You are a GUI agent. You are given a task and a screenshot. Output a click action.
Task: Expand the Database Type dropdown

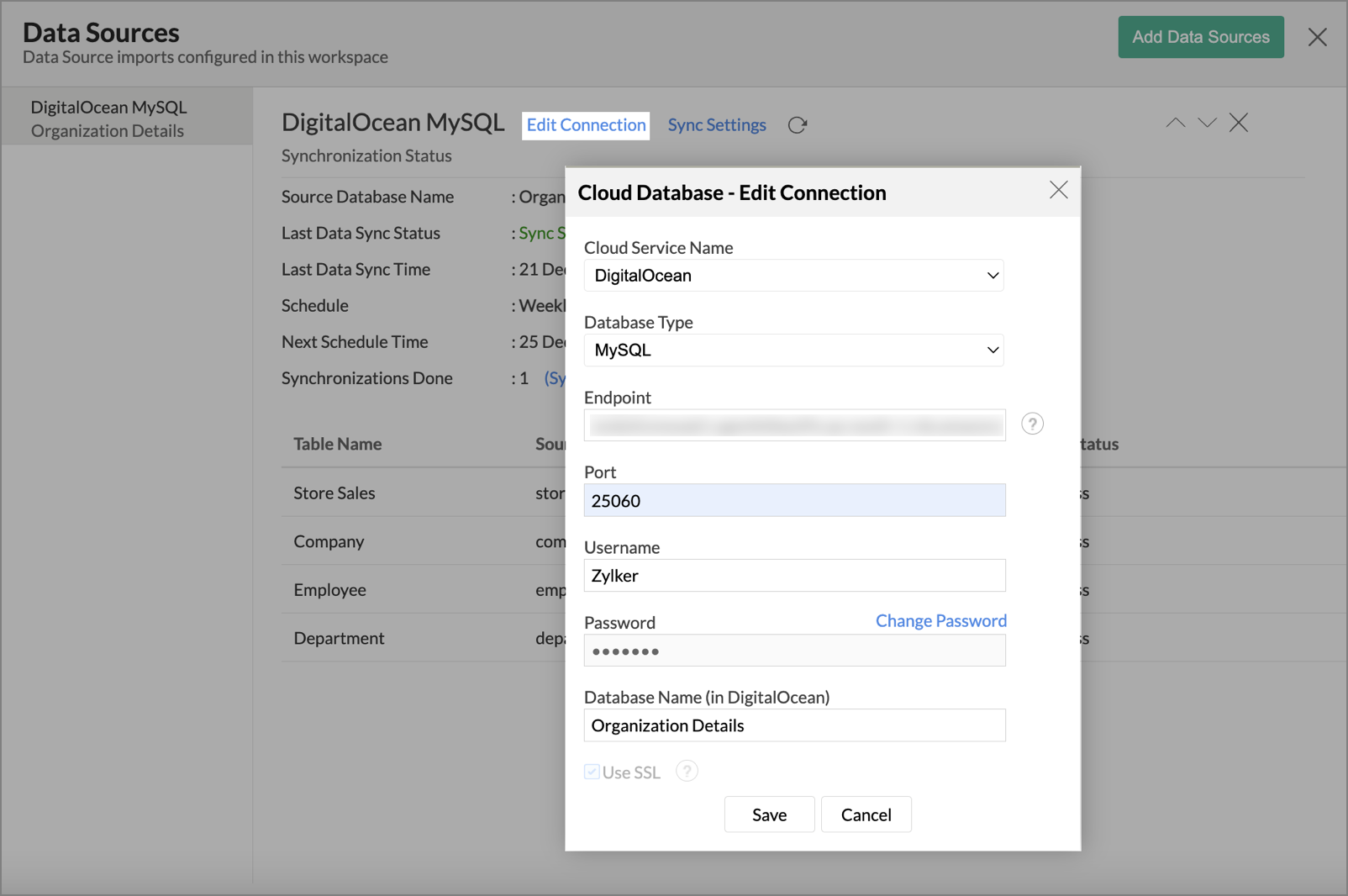click(x=793, y=350)
